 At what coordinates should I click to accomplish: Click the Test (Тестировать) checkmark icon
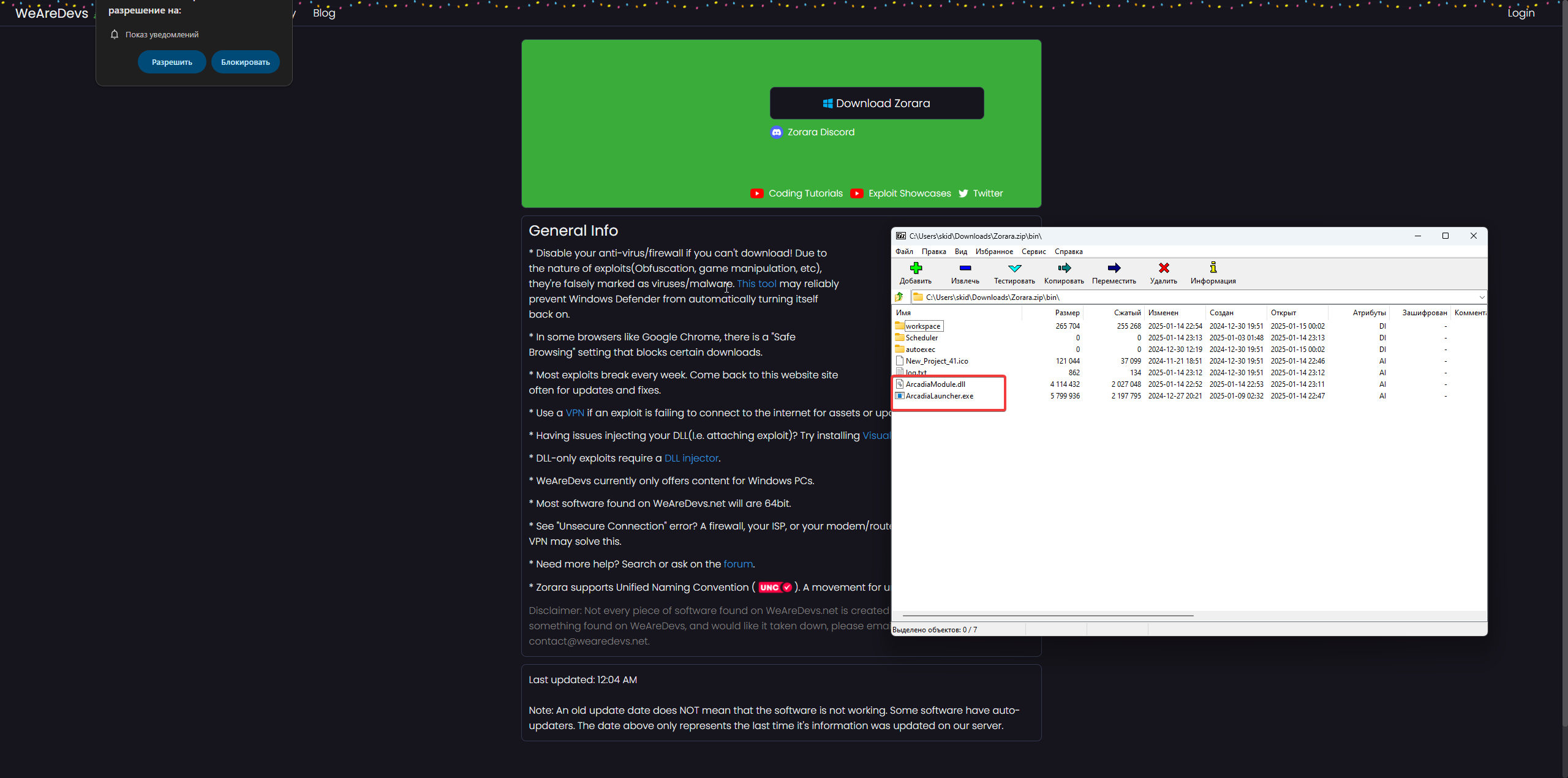click(x=1014, y=268)
